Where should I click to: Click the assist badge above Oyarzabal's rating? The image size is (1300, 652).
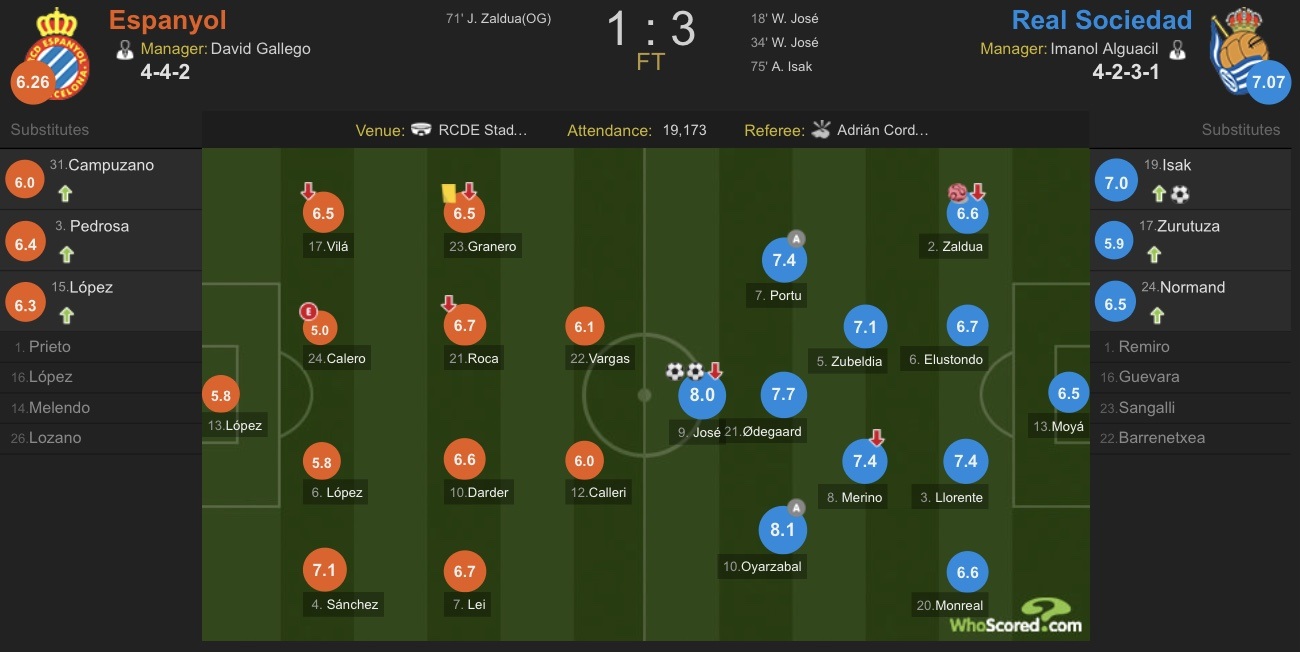(796, 507)
